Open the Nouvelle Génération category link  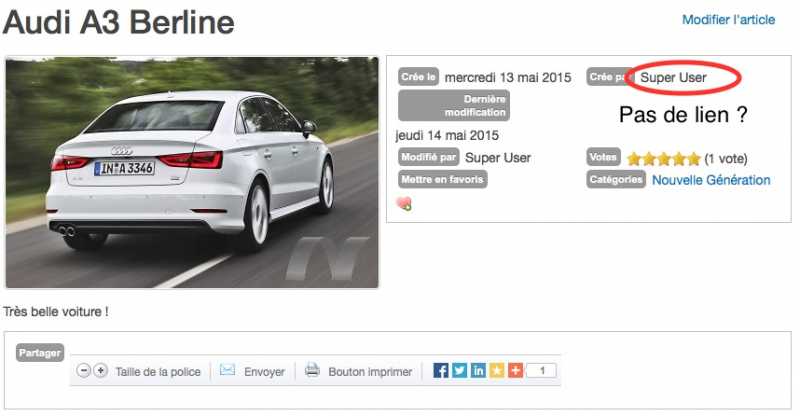(711, 180)
